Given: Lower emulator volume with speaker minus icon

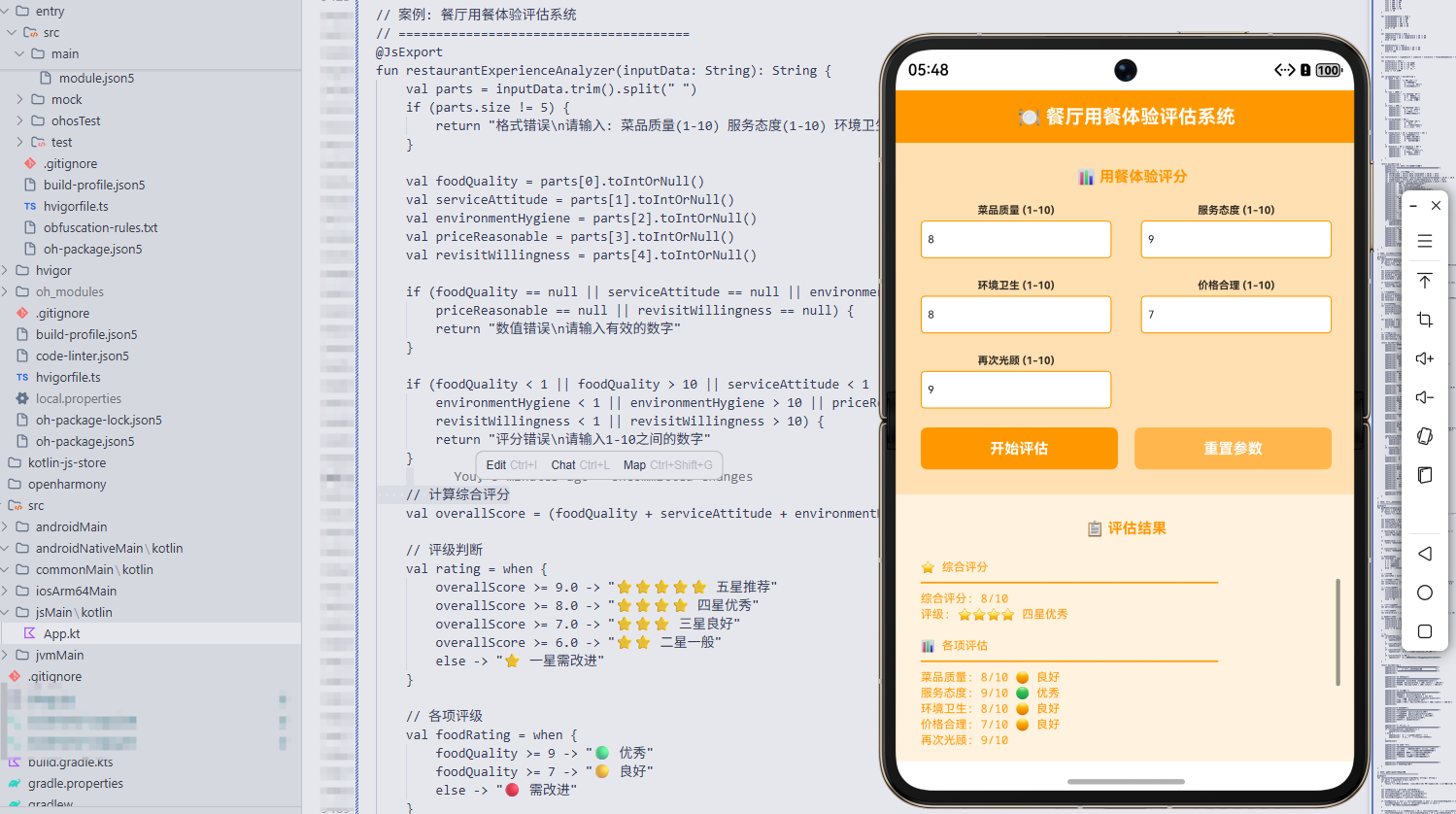Looking at the screenshot, I should tap(1425, 397).
